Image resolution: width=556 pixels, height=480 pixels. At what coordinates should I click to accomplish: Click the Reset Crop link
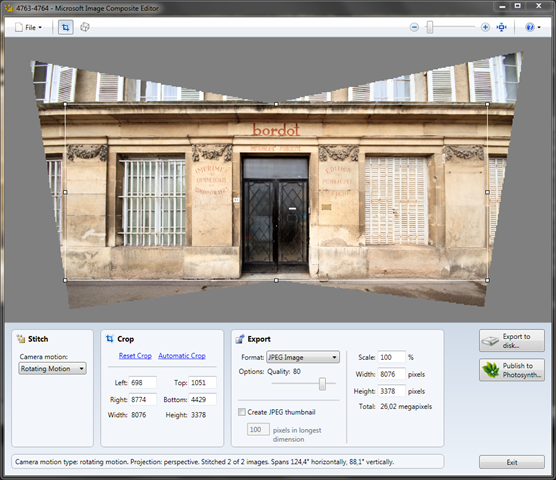pyautogui.click(x=135, y=356)
